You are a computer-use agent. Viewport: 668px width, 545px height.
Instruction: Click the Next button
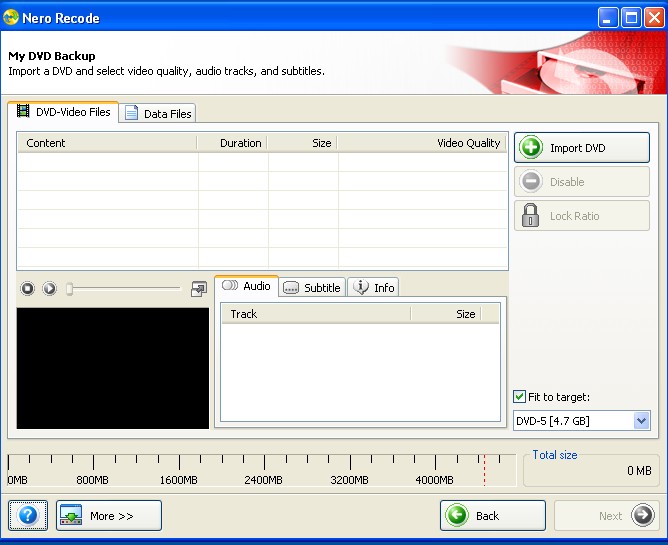607,515
